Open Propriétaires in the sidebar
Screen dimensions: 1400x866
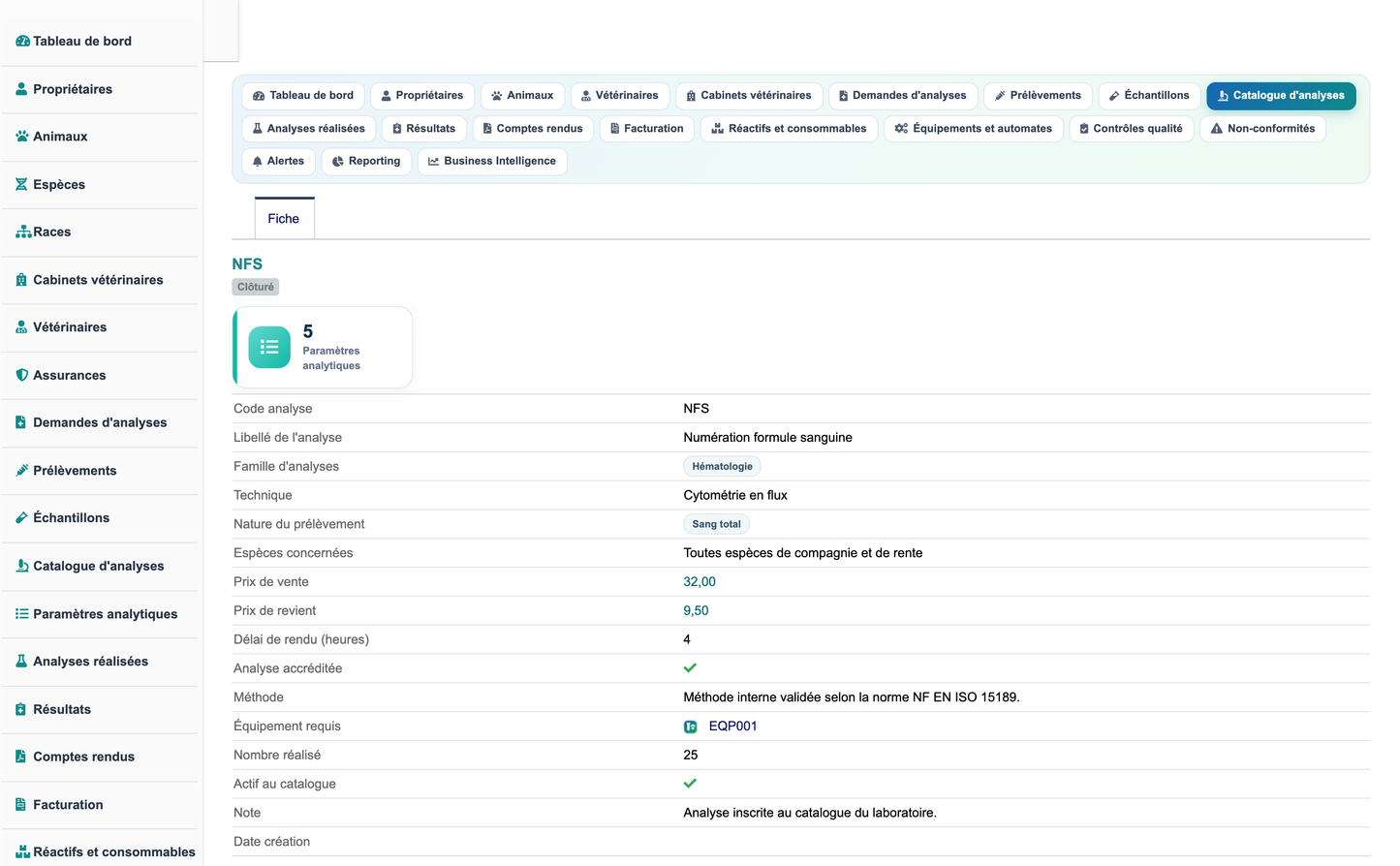(64, 89)
